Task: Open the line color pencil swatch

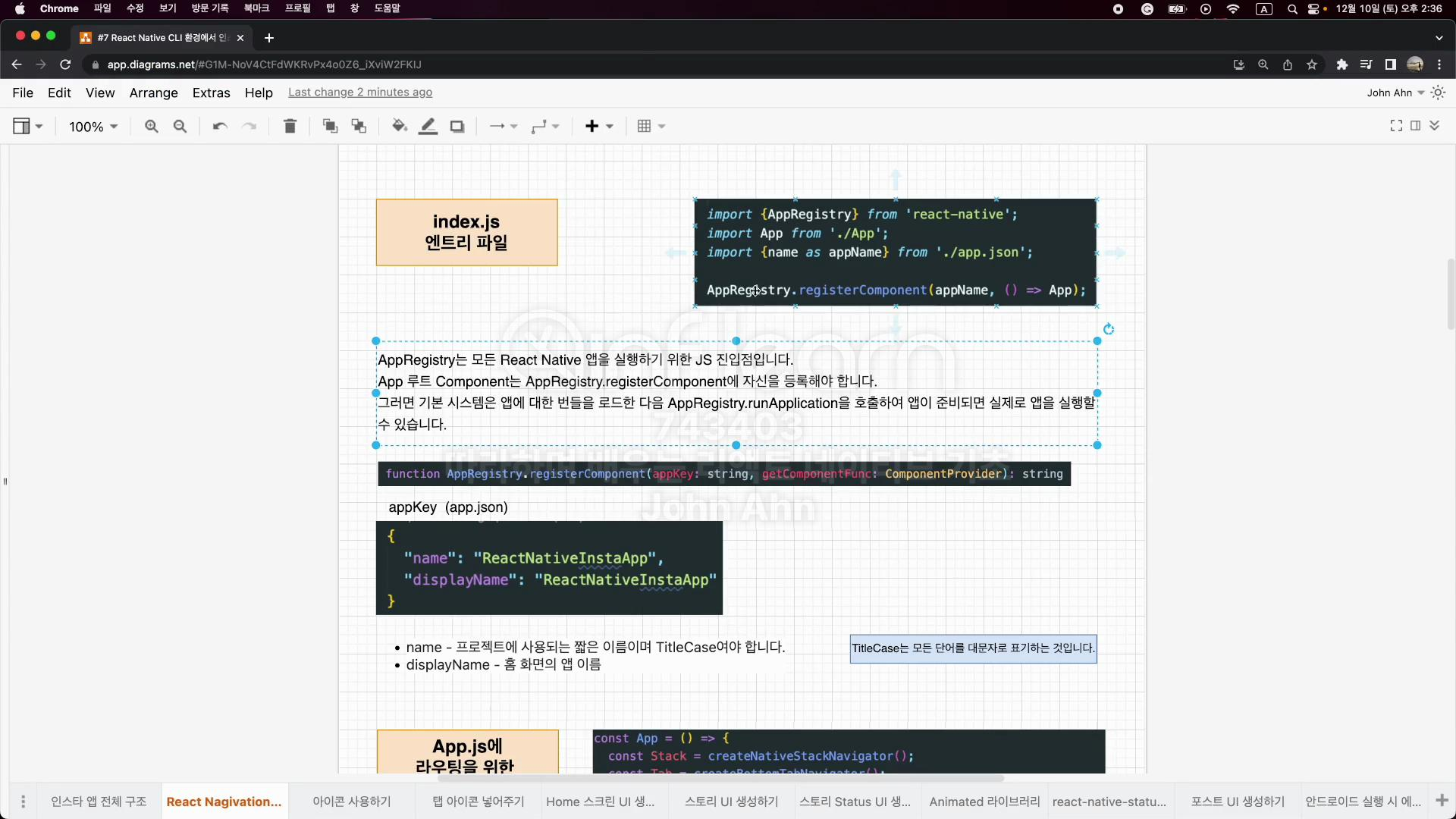Action: point(428,127)
